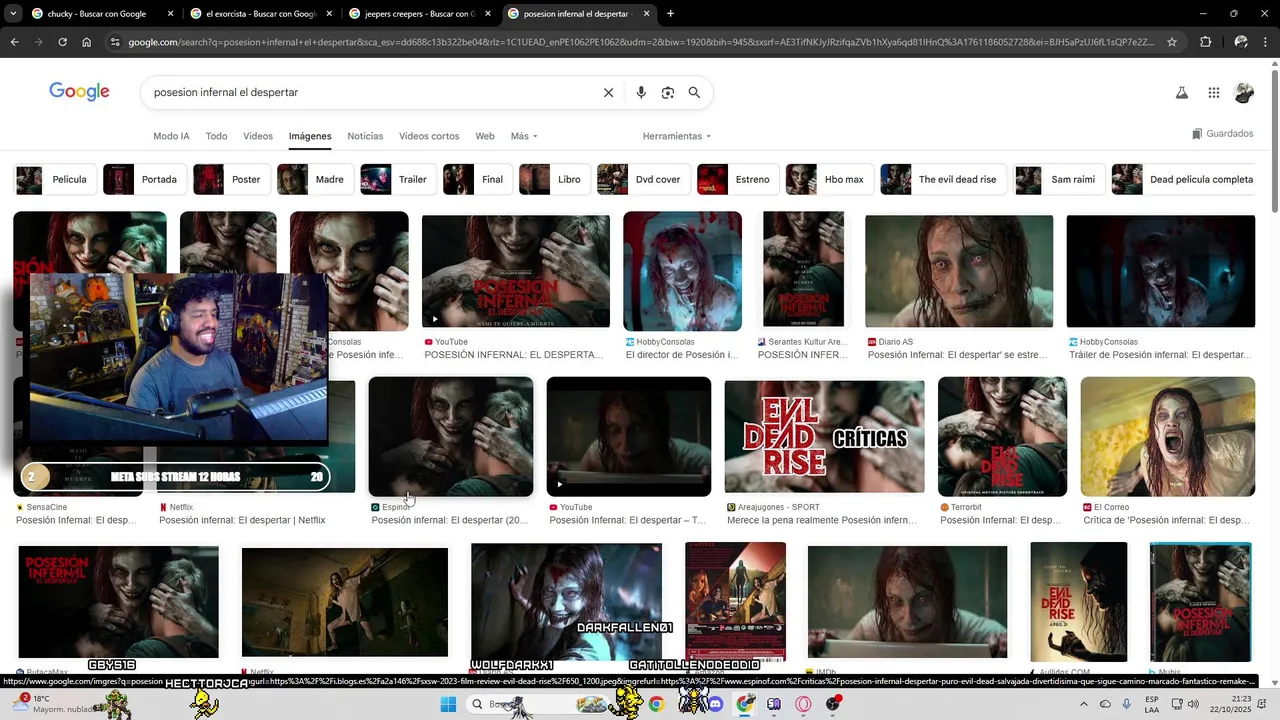Filter images by Dvd cover chip
1280x720 pixels.
click(643, 179)
